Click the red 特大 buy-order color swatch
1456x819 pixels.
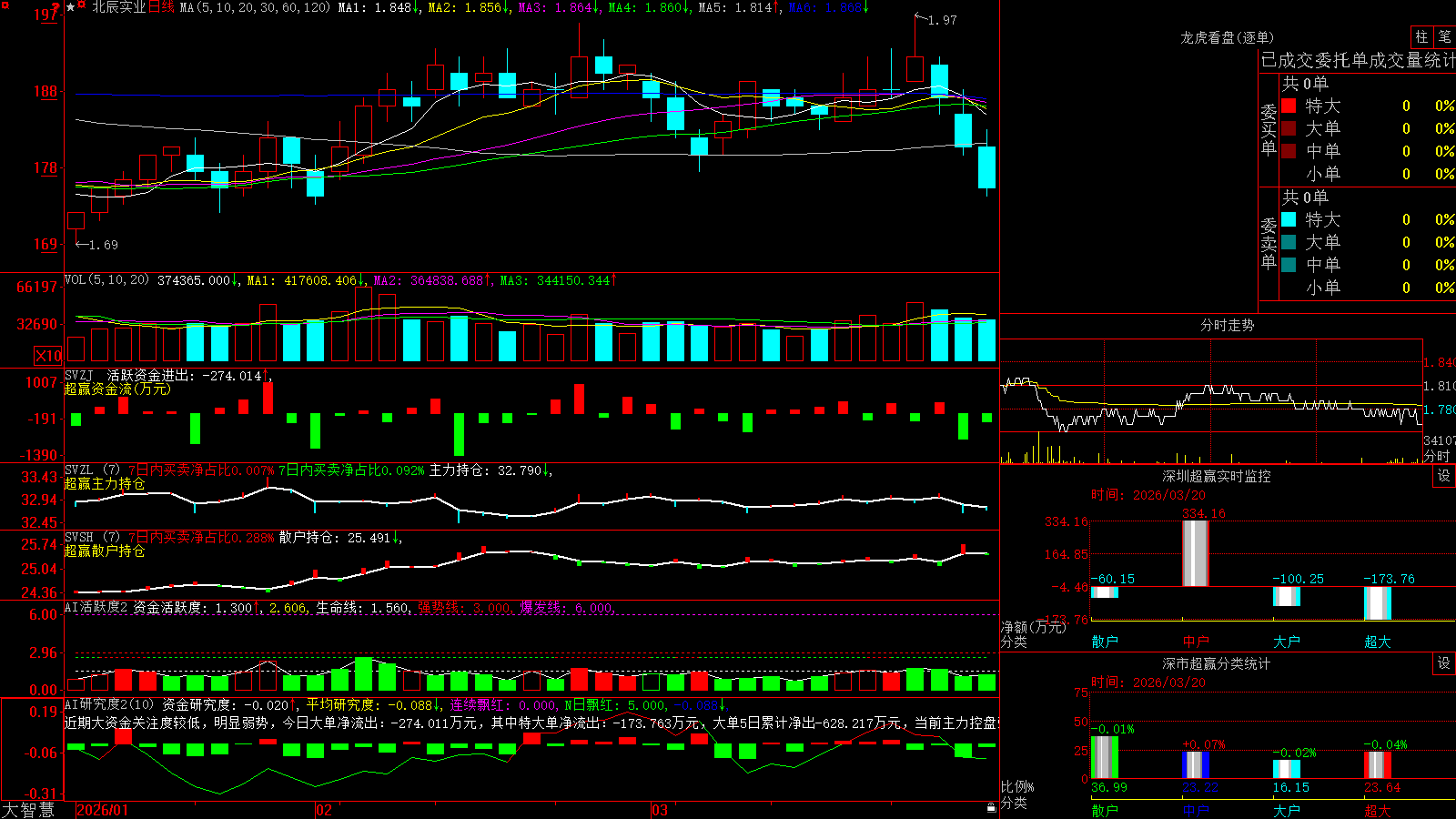click(x=1289, y=106)
